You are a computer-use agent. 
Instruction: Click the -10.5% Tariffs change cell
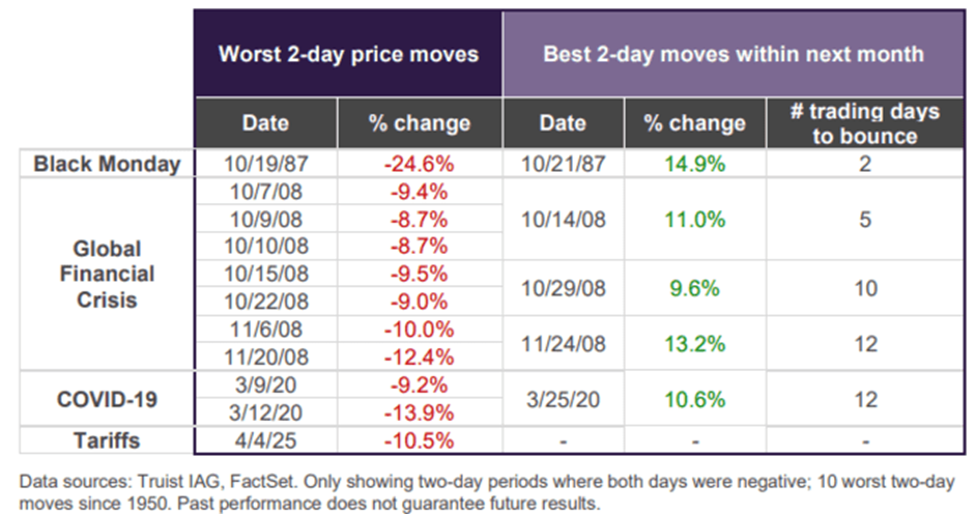pos(419,440)
